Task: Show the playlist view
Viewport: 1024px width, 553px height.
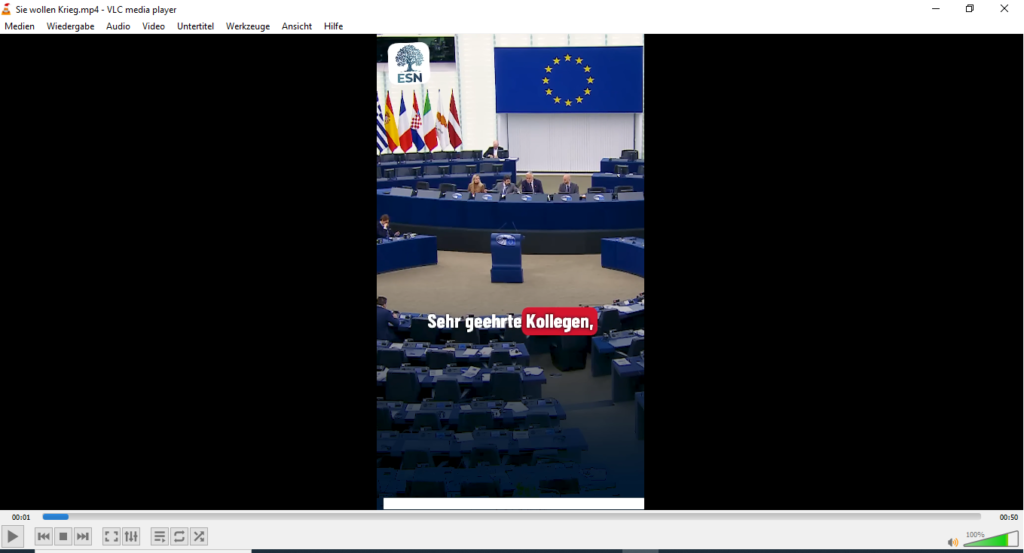Action: [x=159, y=537]
